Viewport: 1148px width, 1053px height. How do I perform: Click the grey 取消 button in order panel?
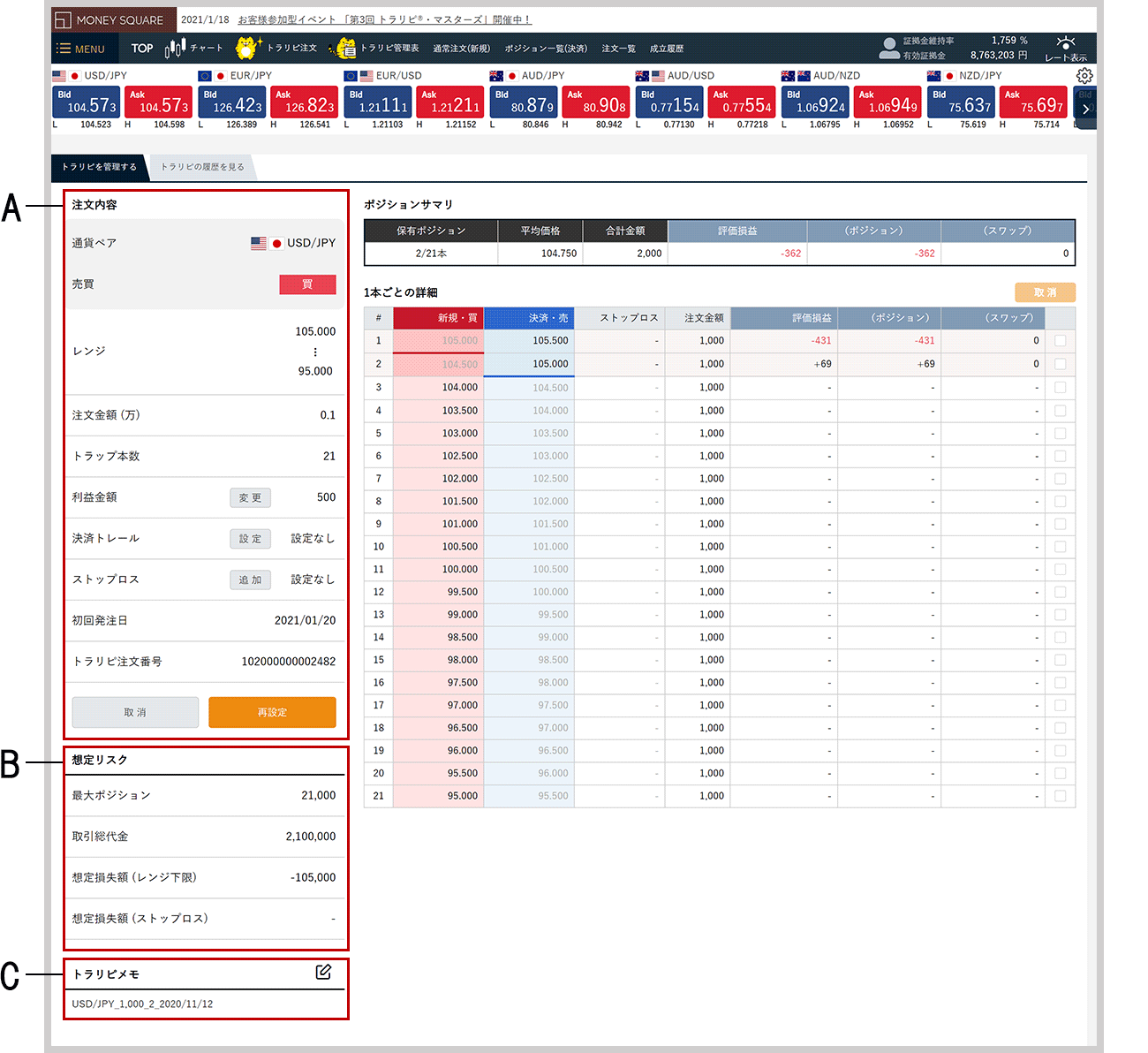click(135, 712)
